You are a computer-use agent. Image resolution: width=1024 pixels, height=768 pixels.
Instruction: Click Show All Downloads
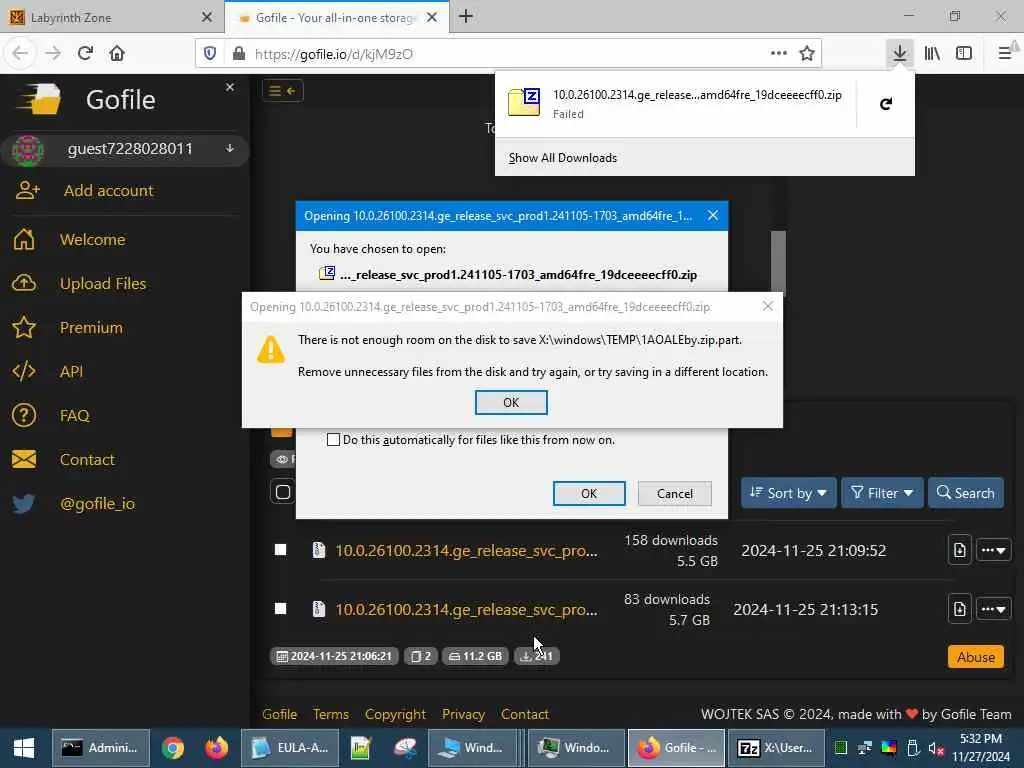coord(563,158)
